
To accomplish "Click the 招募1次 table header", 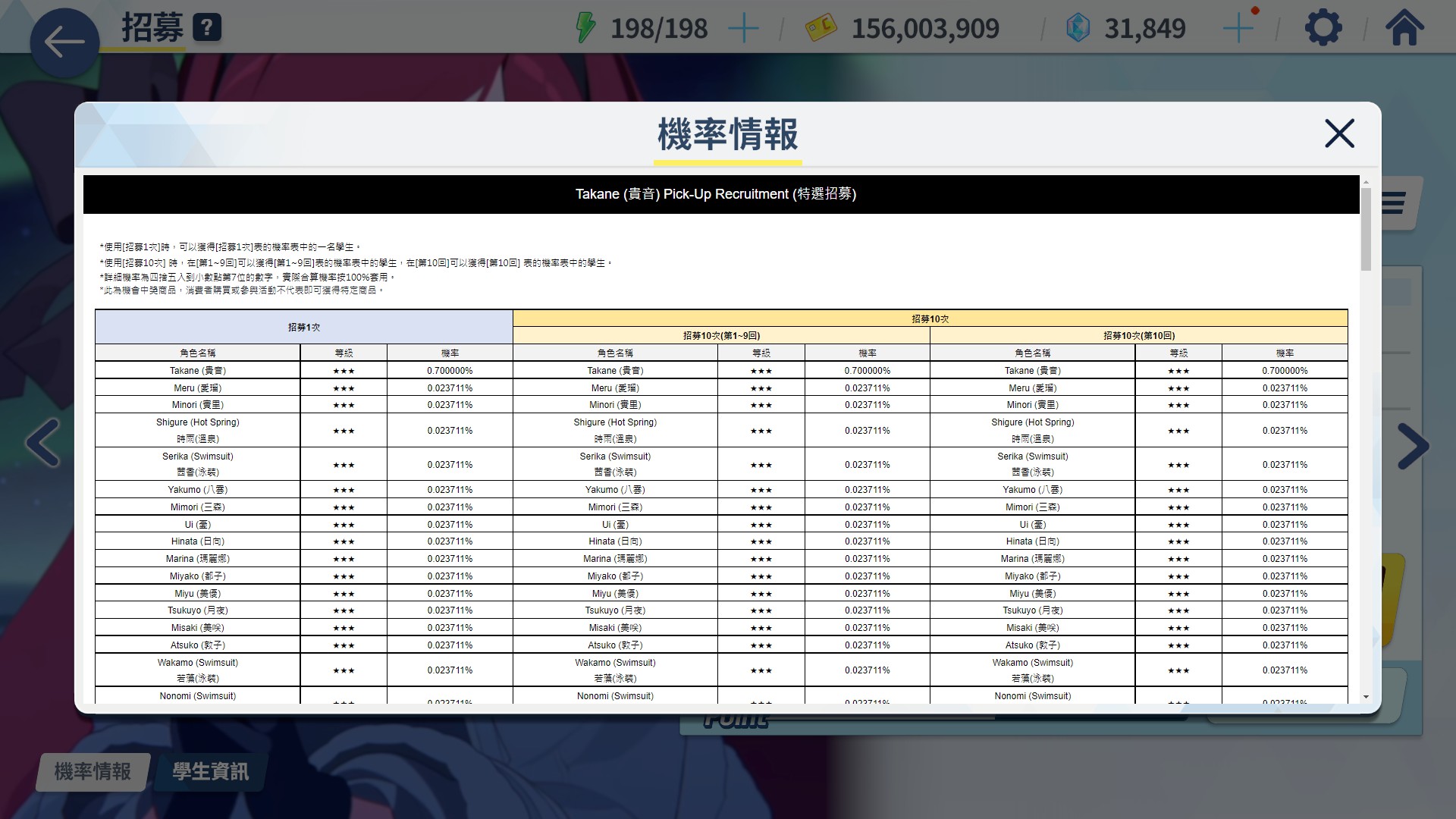I will 303,327.
